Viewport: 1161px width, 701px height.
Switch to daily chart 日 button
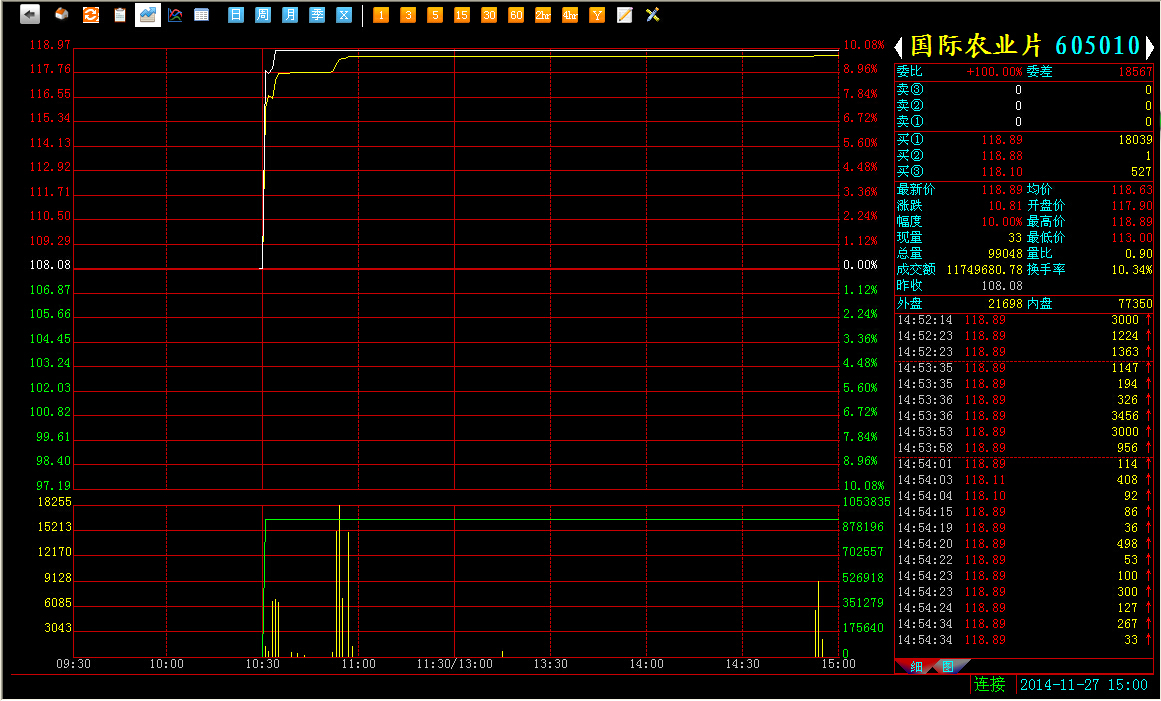235,15
